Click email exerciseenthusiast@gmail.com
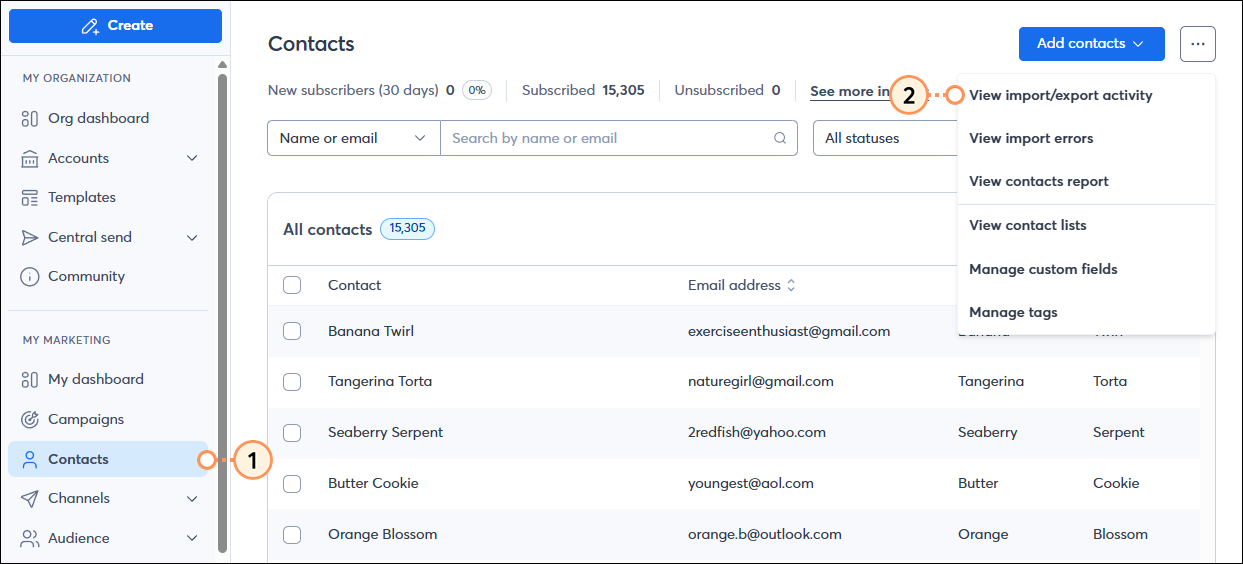 click(x=789, y=331)
